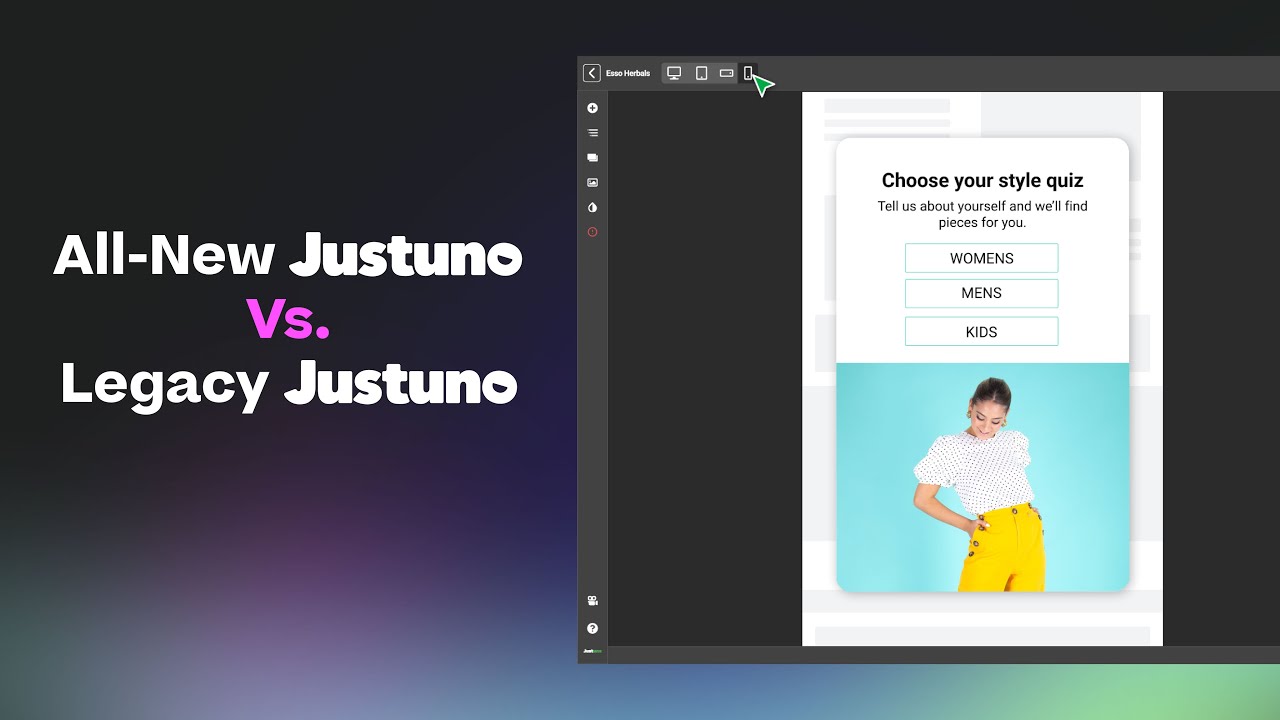Select the portrait mobile phone preview

click(x=748, y=73)
